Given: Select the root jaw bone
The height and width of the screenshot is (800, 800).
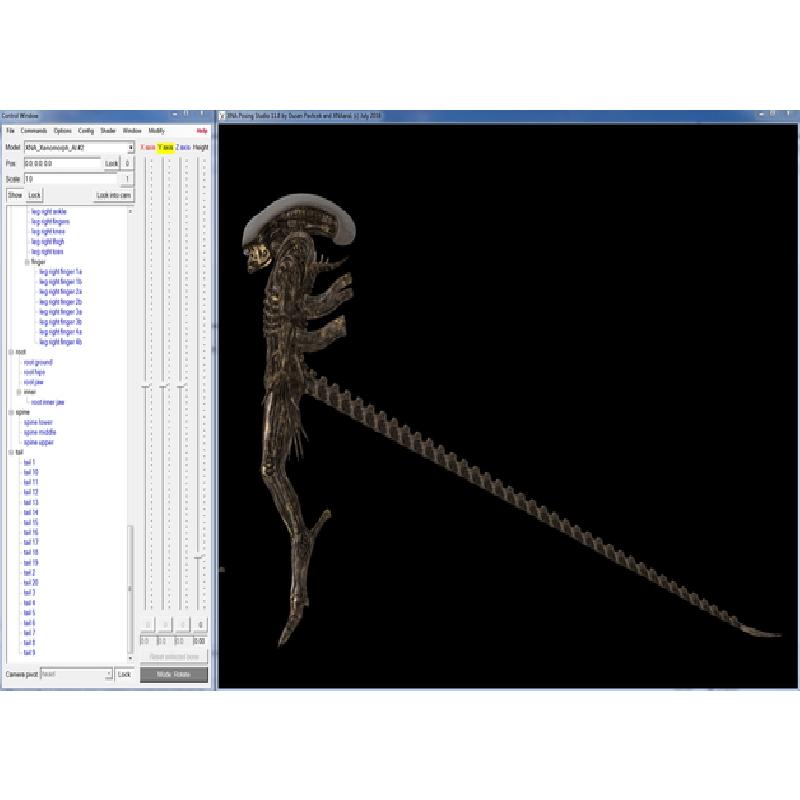Looking at the screenshot, I should tap(33, 382).
